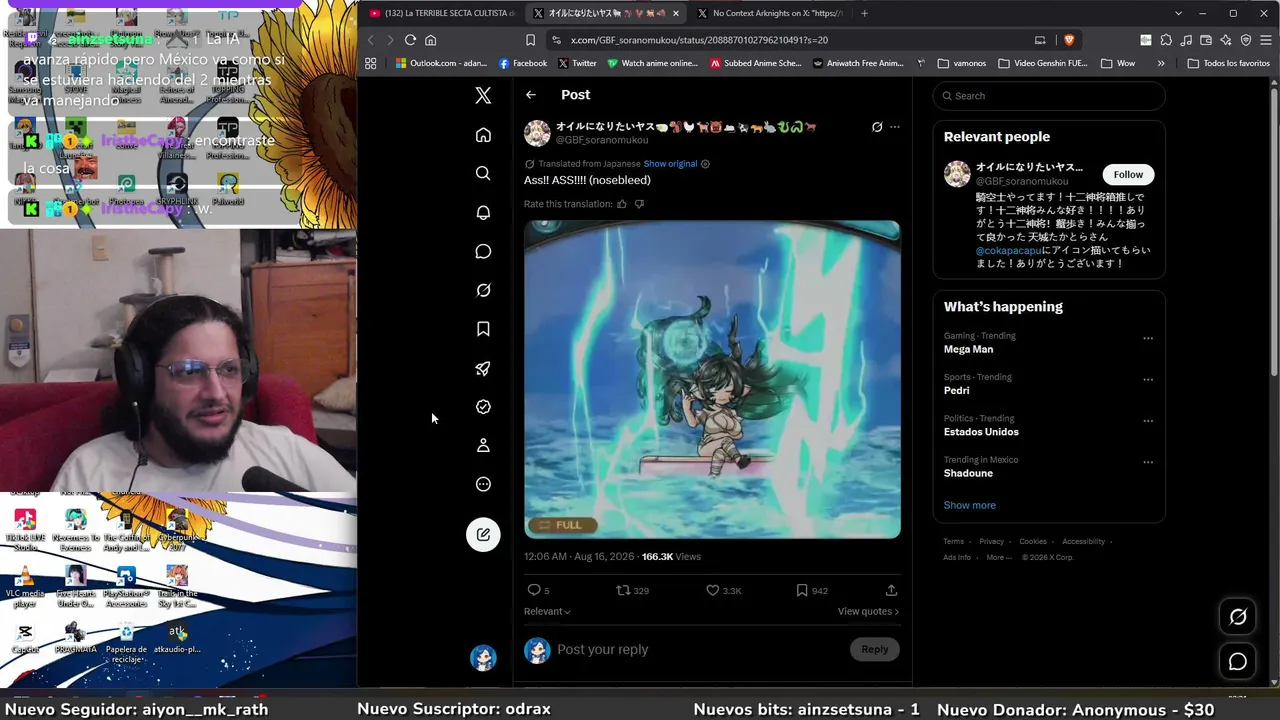Switch to the YouTube La TERRIBLE SECTA tab
The width and height of the screenshot is (1280, 720).
(442, 13)
